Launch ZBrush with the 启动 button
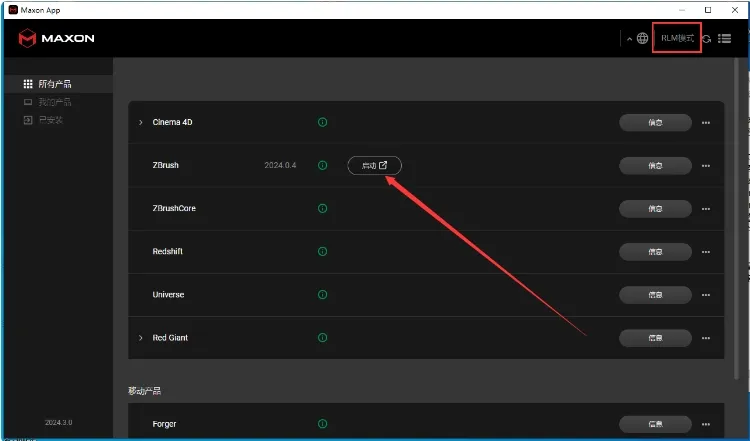This screenshot has height=441, width=750. (375, 165)
